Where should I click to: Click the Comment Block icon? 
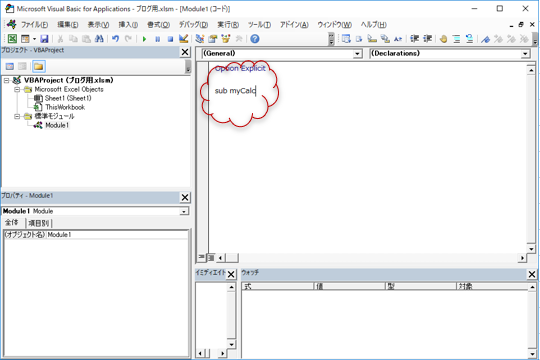coord(457,39)
